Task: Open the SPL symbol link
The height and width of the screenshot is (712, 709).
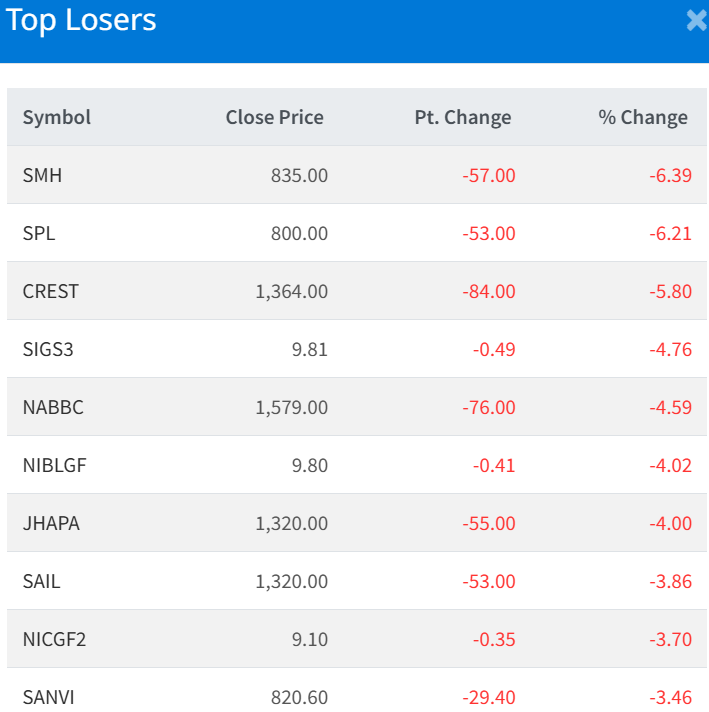Action: click(x=39, y=233)
